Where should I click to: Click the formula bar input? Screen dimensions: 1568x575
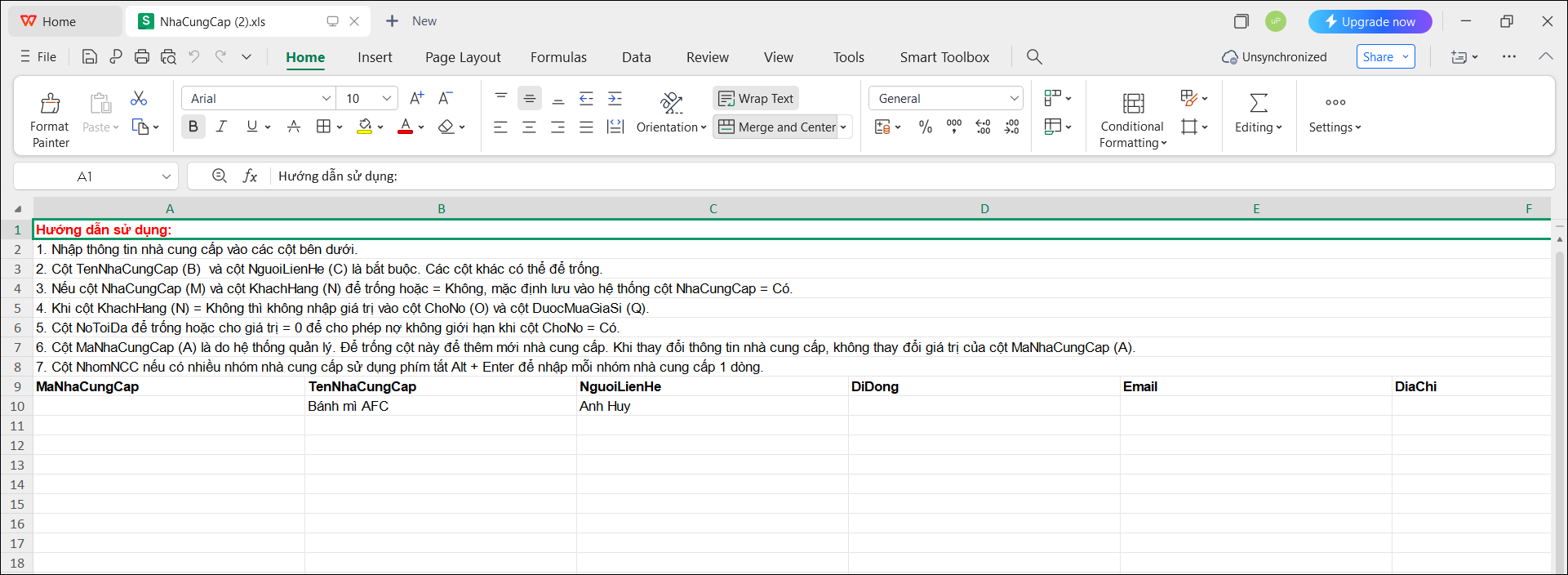click(910, 176)
